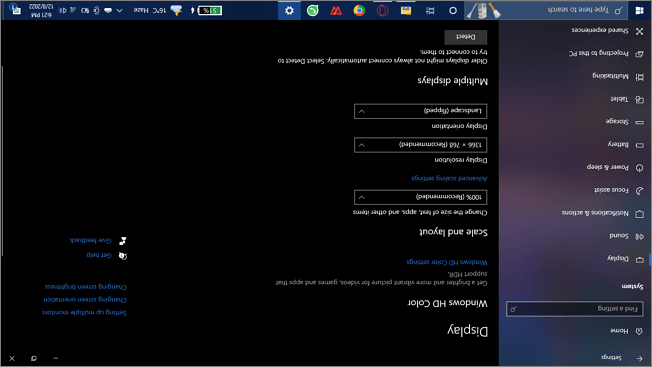This screenshot has height=367, width=652.
Task: Open Task View on the taskbar
Action: pyautogui.click(x=430, y=11)
